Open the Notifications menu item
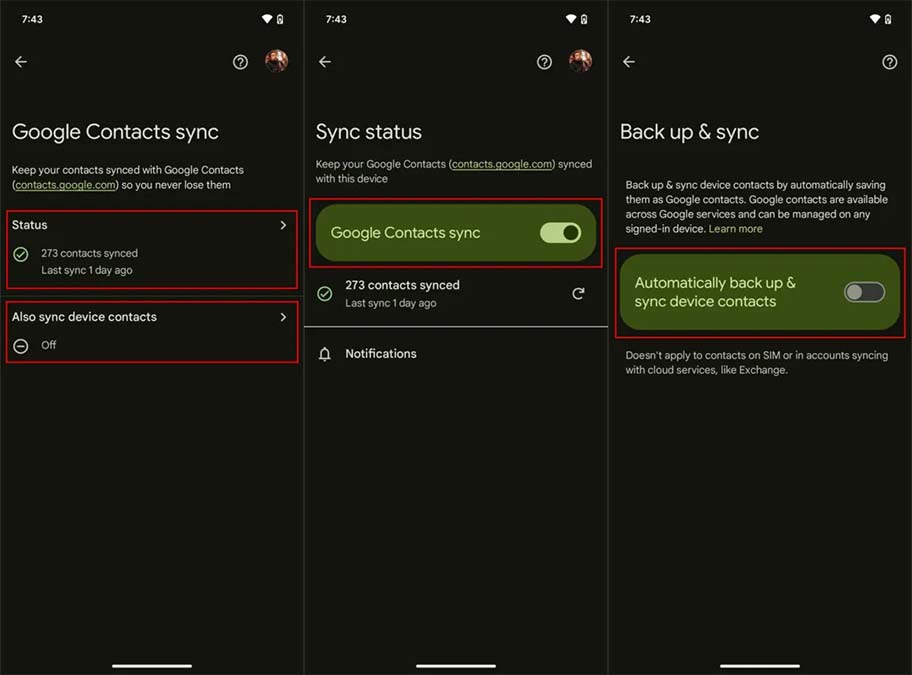Image resolution: width=912 pixels, height=675 pixels. [x=381, y=354]
